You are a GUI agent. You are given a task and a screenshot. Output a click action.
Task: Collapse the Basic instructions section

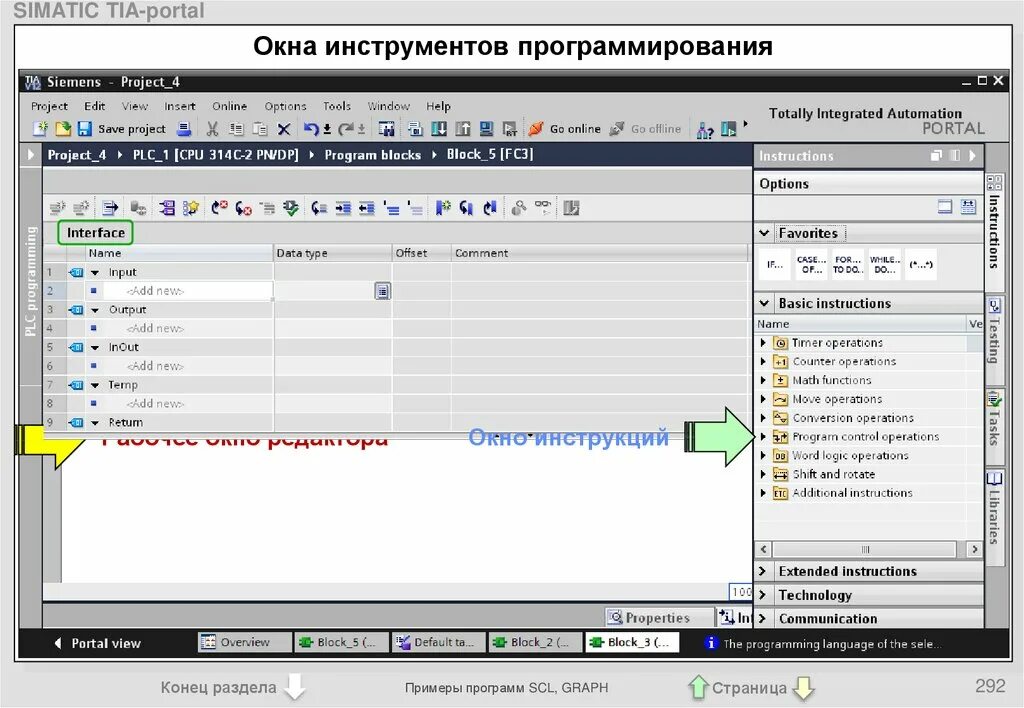764,303
